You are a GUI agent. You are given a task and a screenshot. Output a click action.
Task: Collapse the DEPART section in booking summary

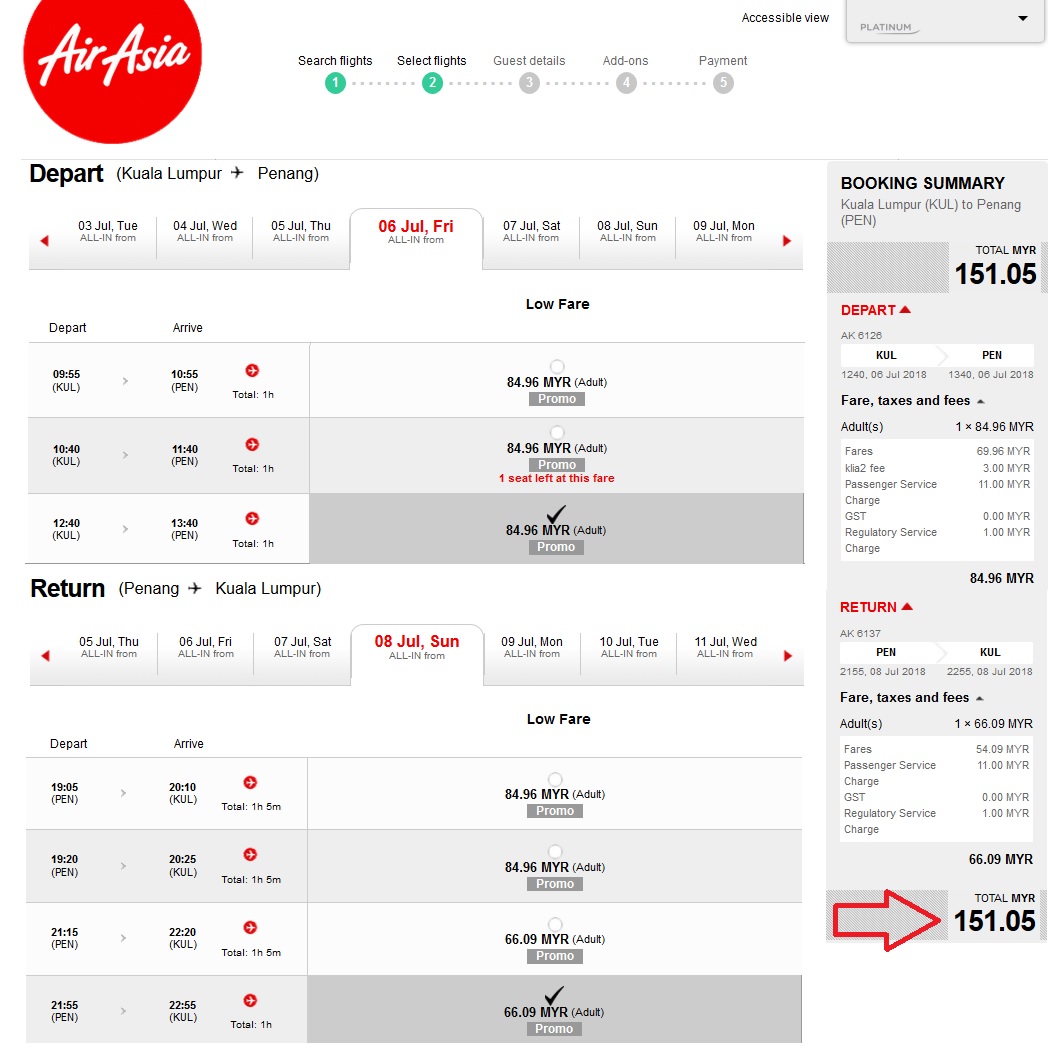click(905, 310)
